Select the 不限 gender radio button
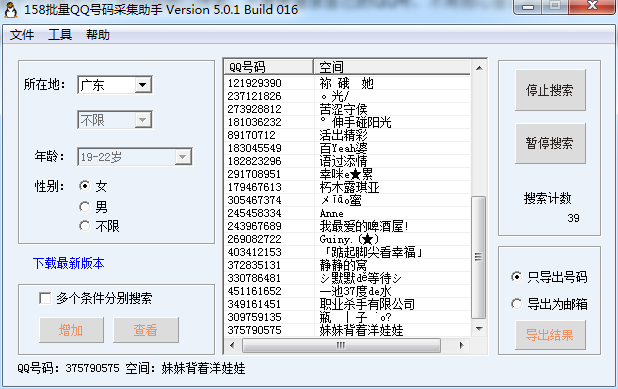Screen dimensions: 618x389 click(84, 226)
